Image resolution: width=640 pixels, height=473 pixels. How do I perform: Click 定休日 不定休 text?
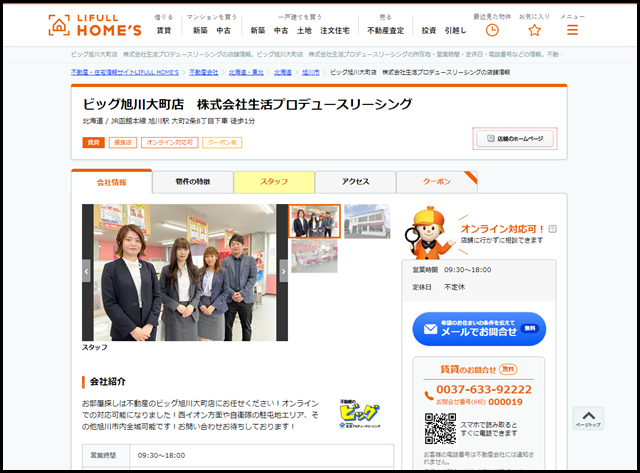click(x=438, y=287)
